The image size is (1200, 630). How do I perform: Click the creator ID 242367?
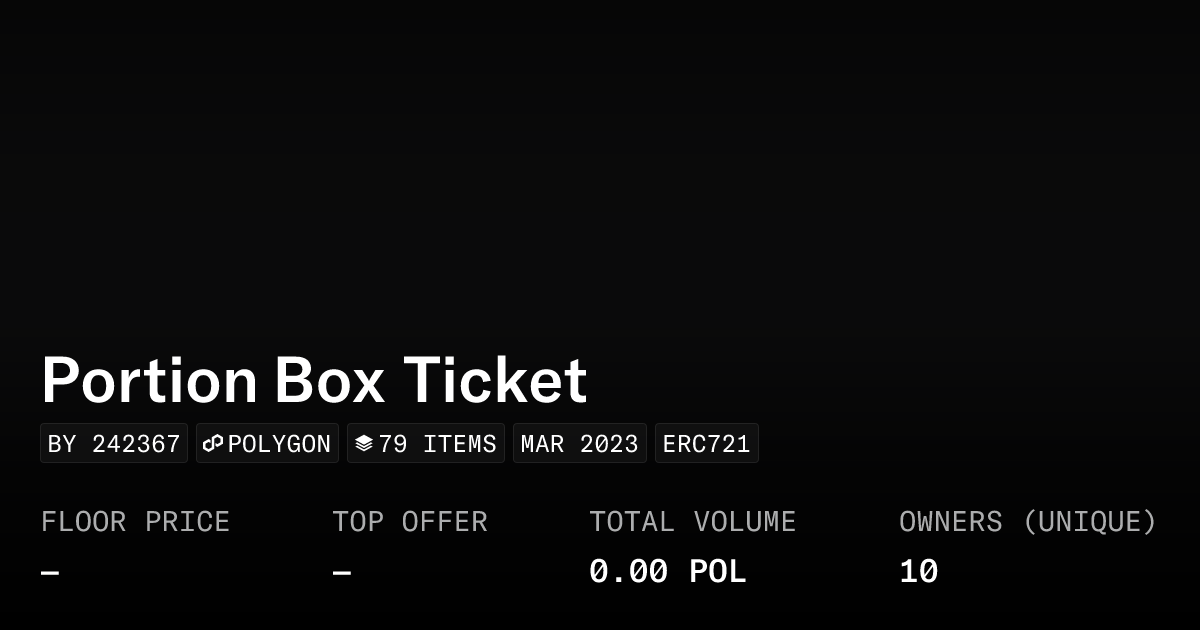pos(136,444)
